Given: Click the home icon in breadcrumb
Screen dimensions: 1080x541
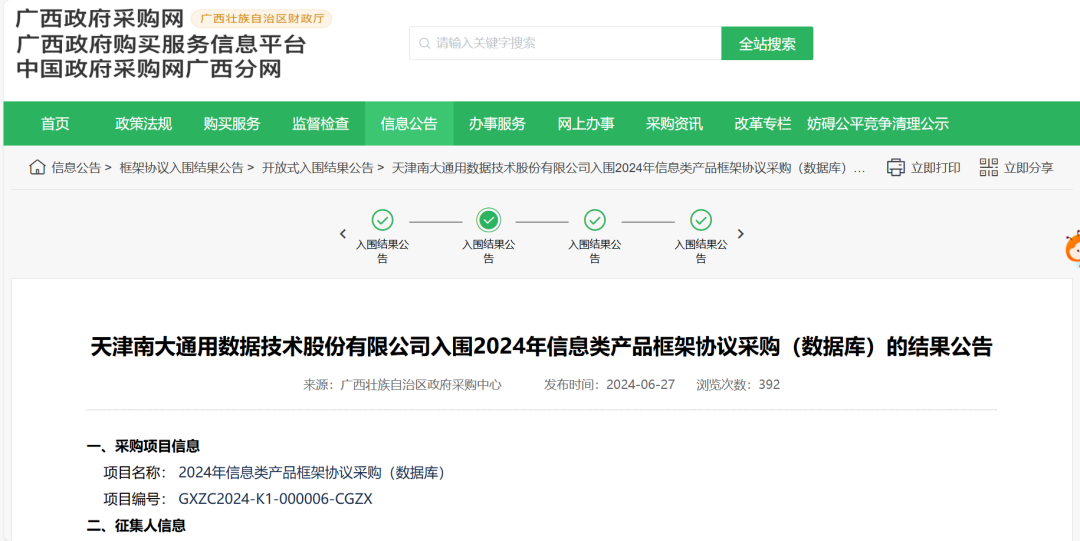Looking at the screenshot, I should click(37, 167).
